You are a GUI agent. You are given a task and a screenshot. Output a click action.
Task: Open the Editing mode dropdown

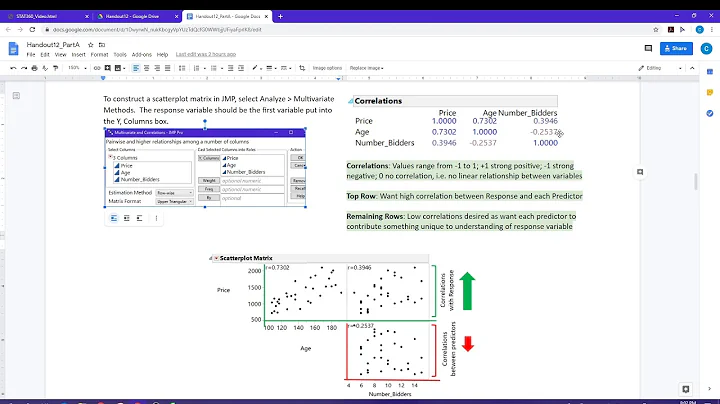pyautogui.click(x=660, y=68)
